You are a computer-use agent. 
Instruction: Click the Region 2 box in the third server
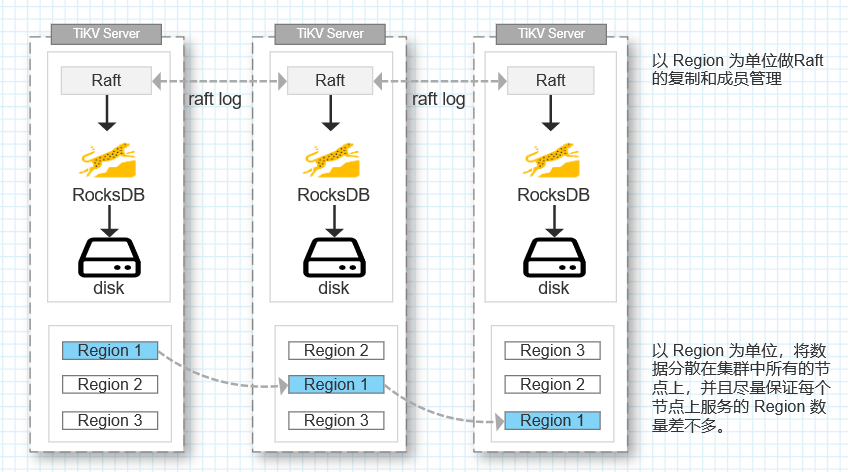(552, 384)
